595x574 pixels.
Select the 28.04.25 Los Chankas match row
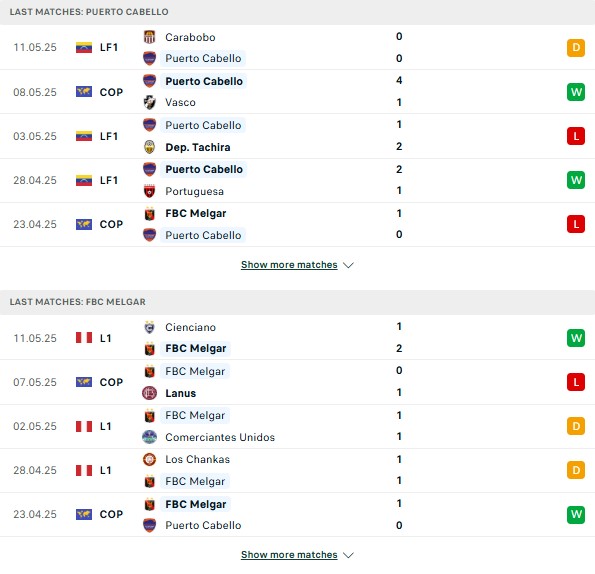click(298, 470)
